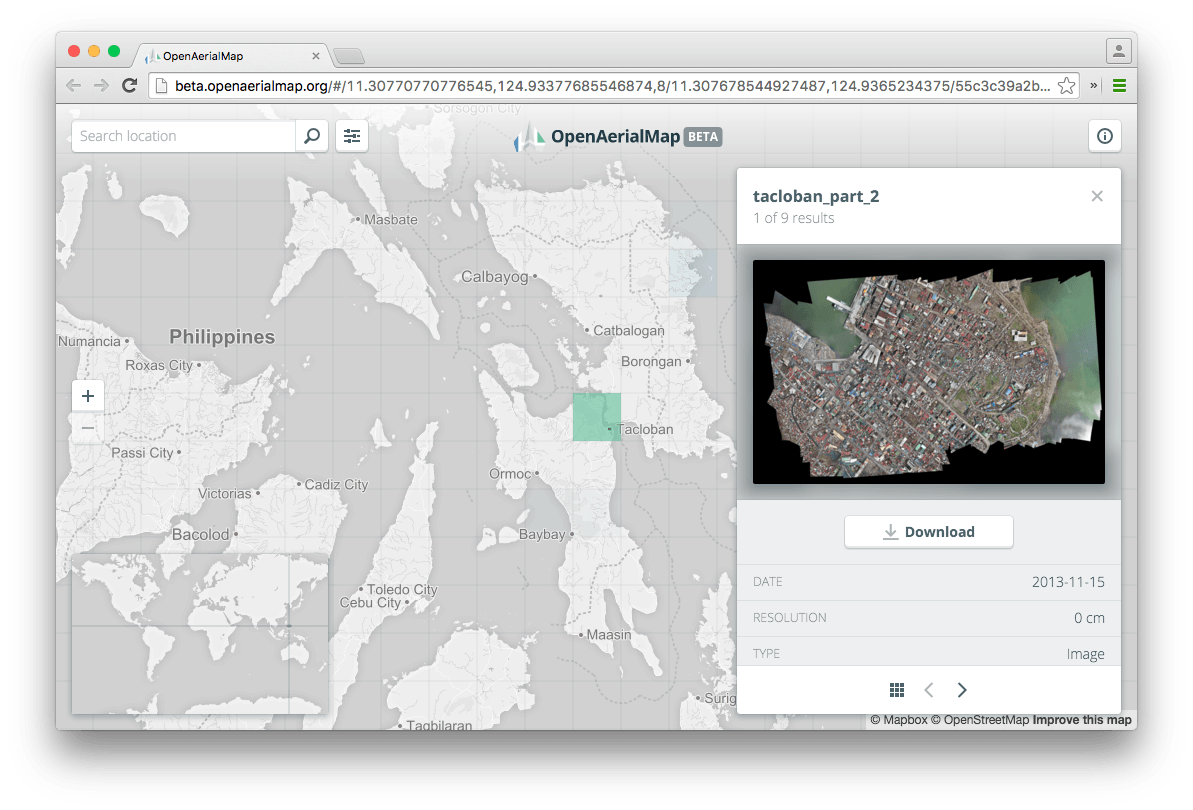Screen dimensions: 1193x810
Task: Click the '1 of 9 results' text
Action: click(794, 218)
